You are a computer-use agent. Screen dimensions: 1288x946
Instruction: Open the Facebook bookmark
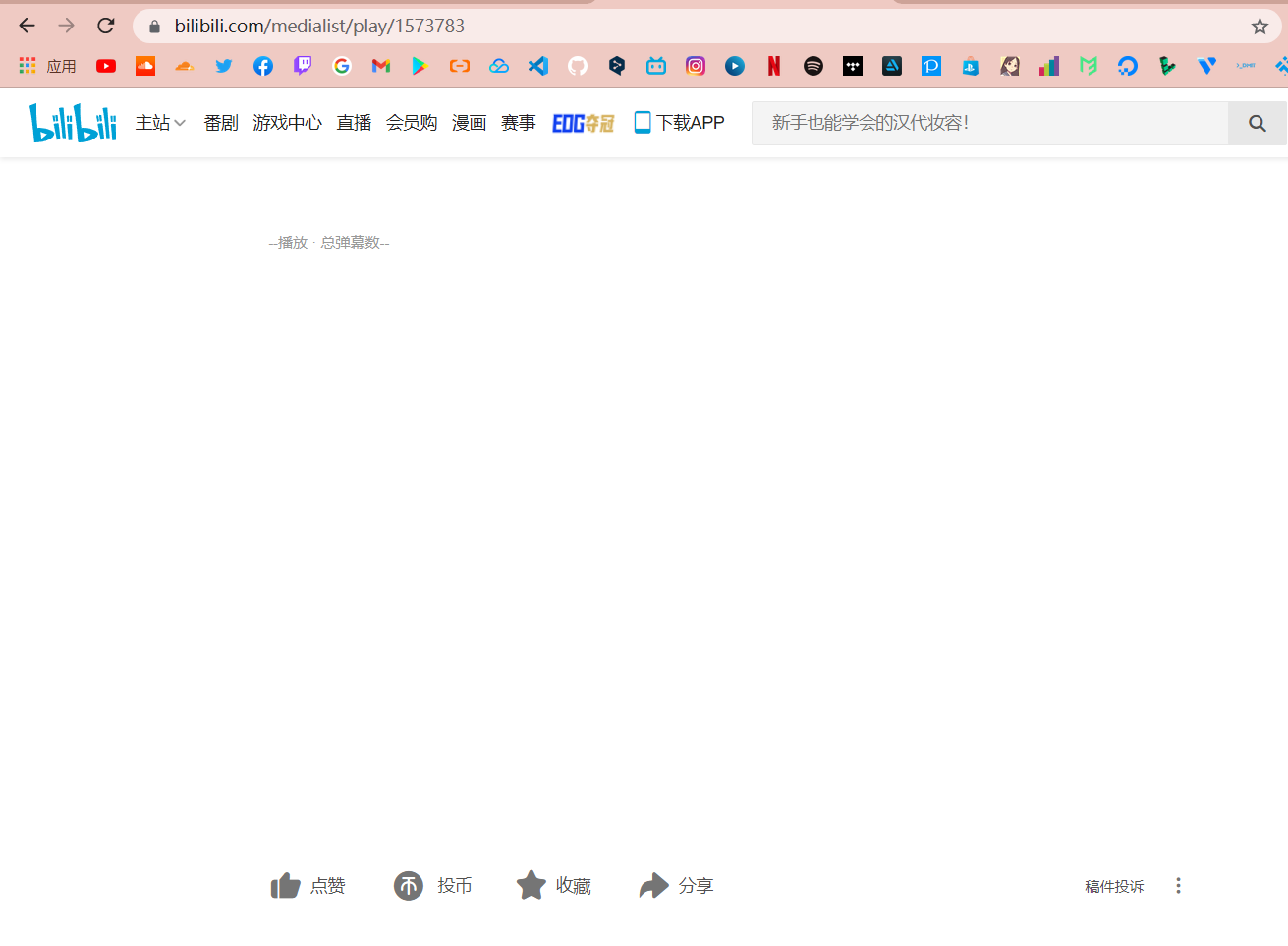(263, 66)
